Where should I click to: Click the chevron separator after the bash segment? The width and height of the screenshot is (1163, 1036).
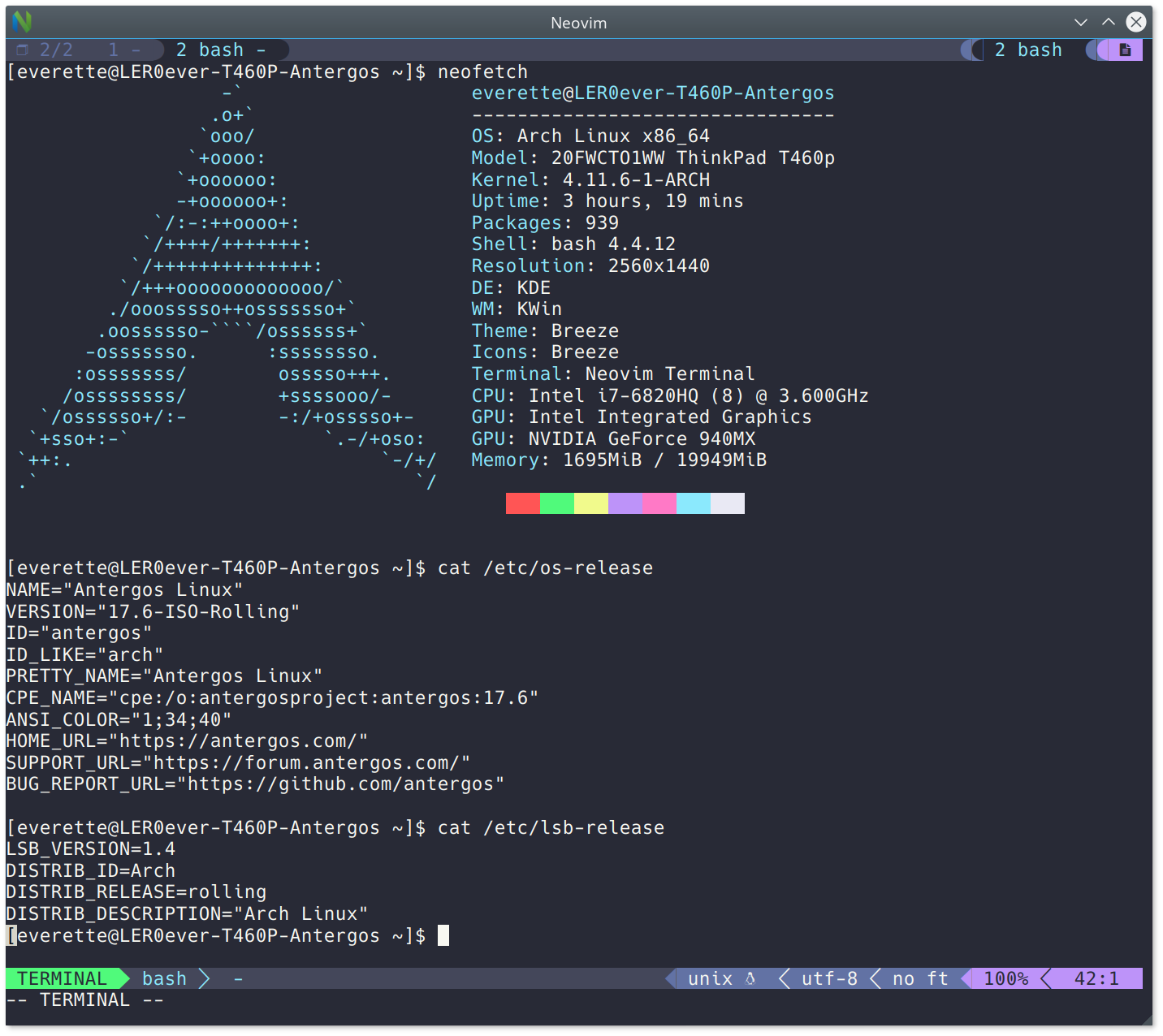click(x=205, y=978)
